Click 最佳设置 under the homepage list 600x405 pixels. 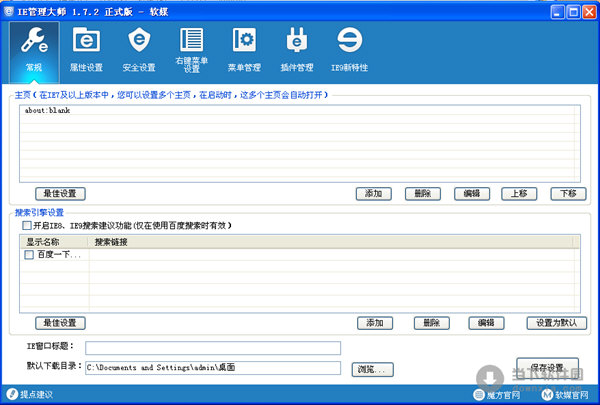[60, 194]
